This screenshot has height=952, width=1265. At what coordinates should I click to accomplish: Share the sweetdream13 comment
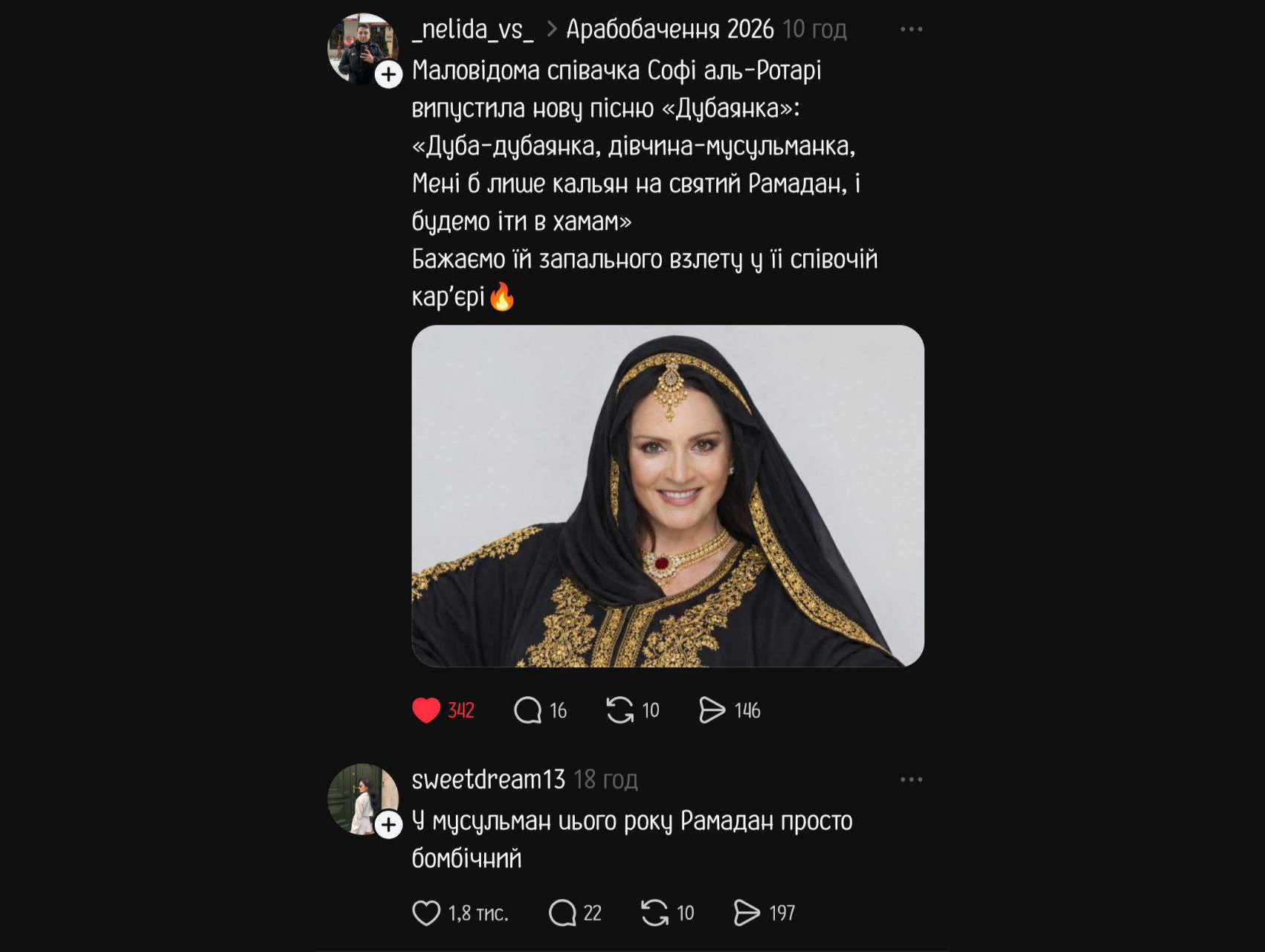pyautogui.click(x=747, y=913)
